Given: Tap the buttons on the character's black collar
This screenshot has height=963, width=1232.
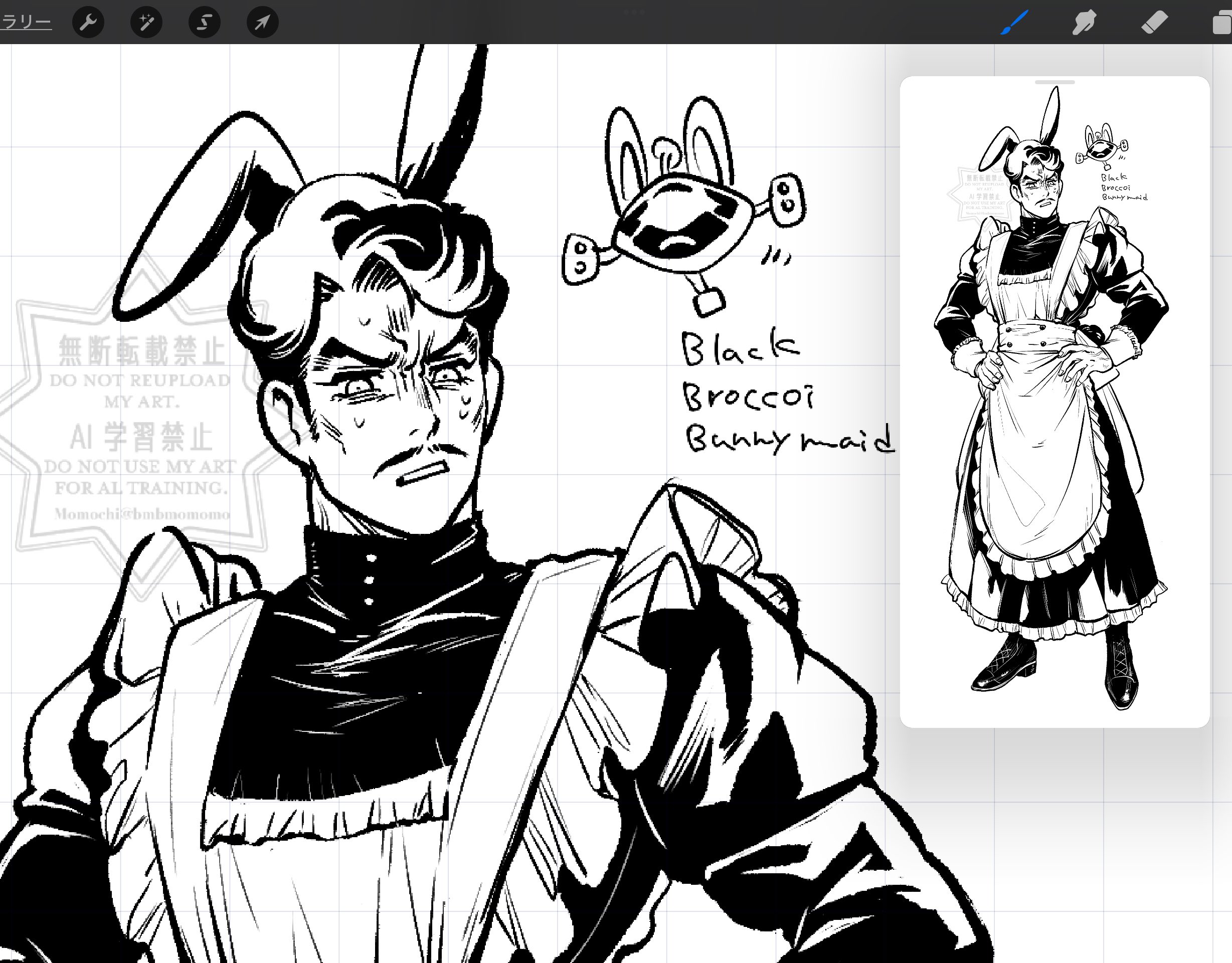Looking at the screenshot, I should 370,580.
